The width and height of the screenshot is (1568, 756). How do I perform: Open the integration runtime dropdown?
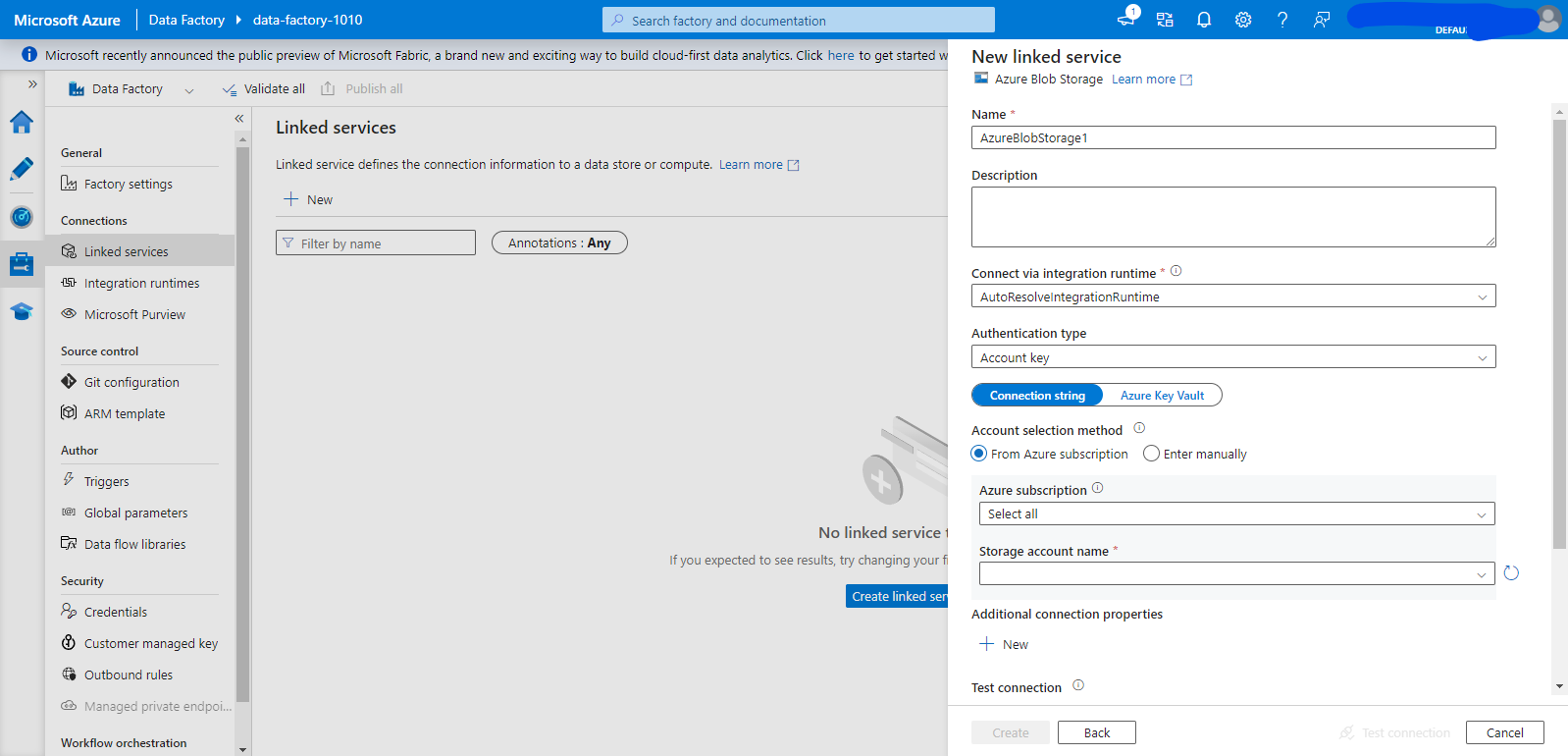coord(1233,297)
